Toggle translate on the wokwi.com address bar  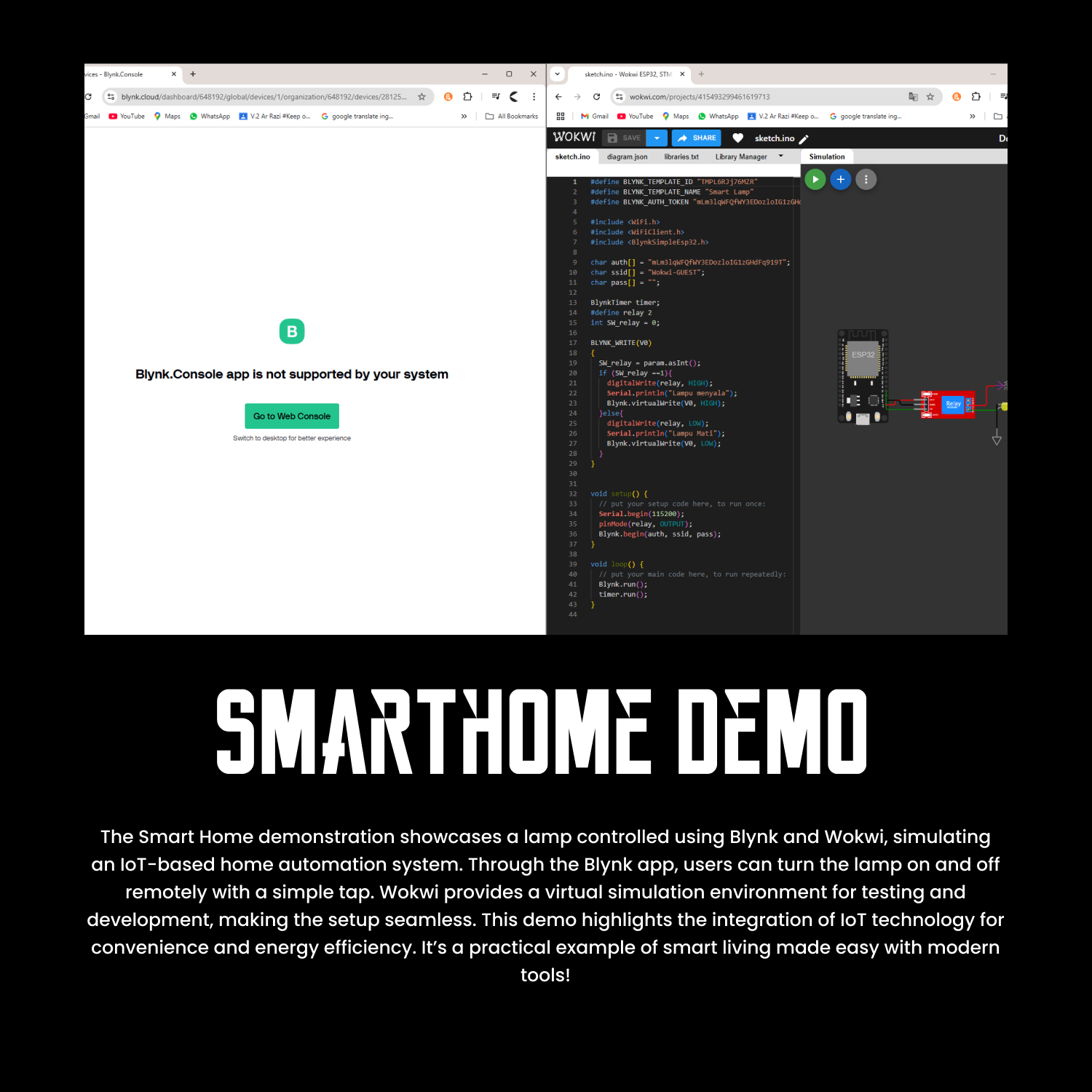[x=911, y=95]
